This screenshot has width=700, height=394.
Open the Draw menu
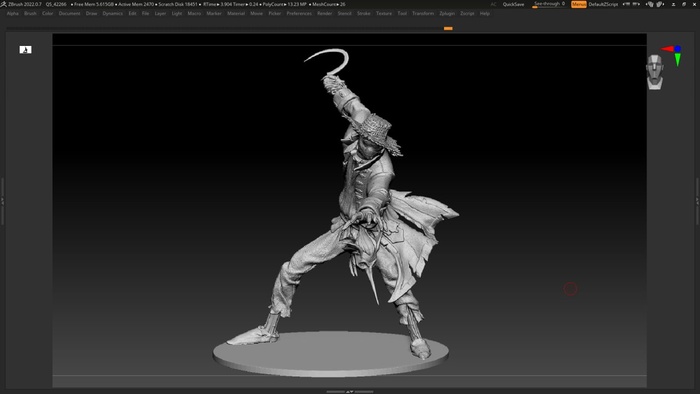pyautogui.click(x=91, y=13)
